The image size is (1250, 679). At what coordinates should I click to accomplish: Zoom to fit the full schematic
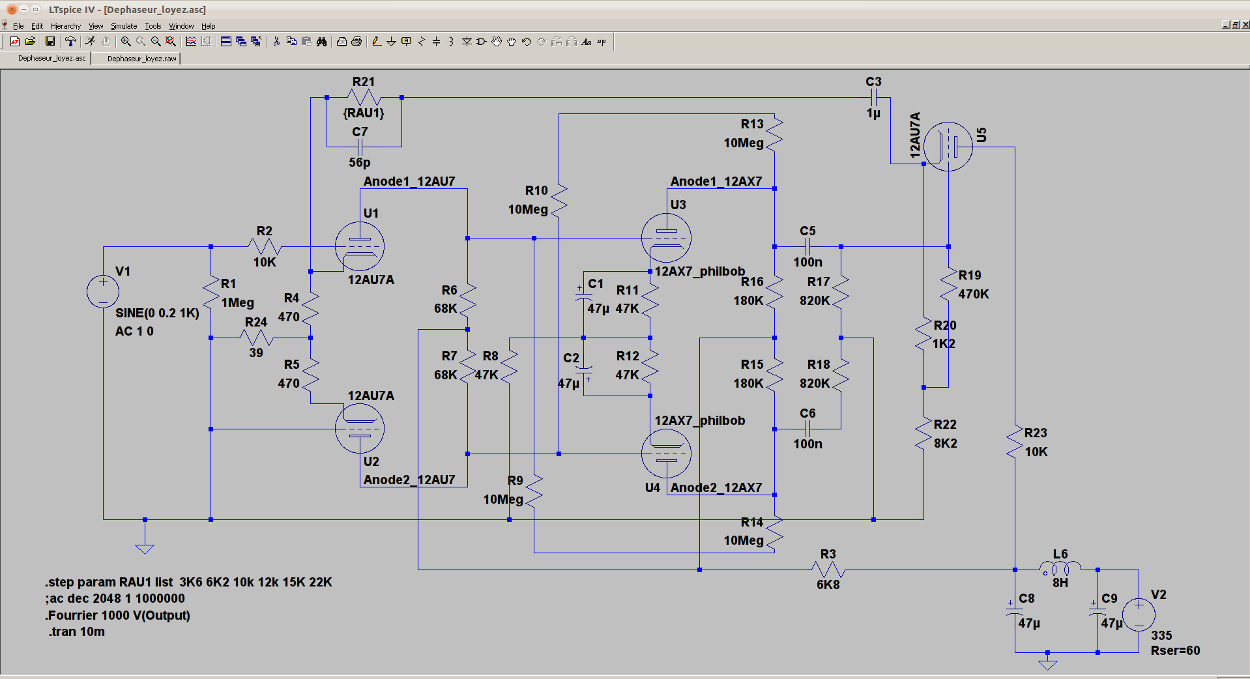point(171,41)
